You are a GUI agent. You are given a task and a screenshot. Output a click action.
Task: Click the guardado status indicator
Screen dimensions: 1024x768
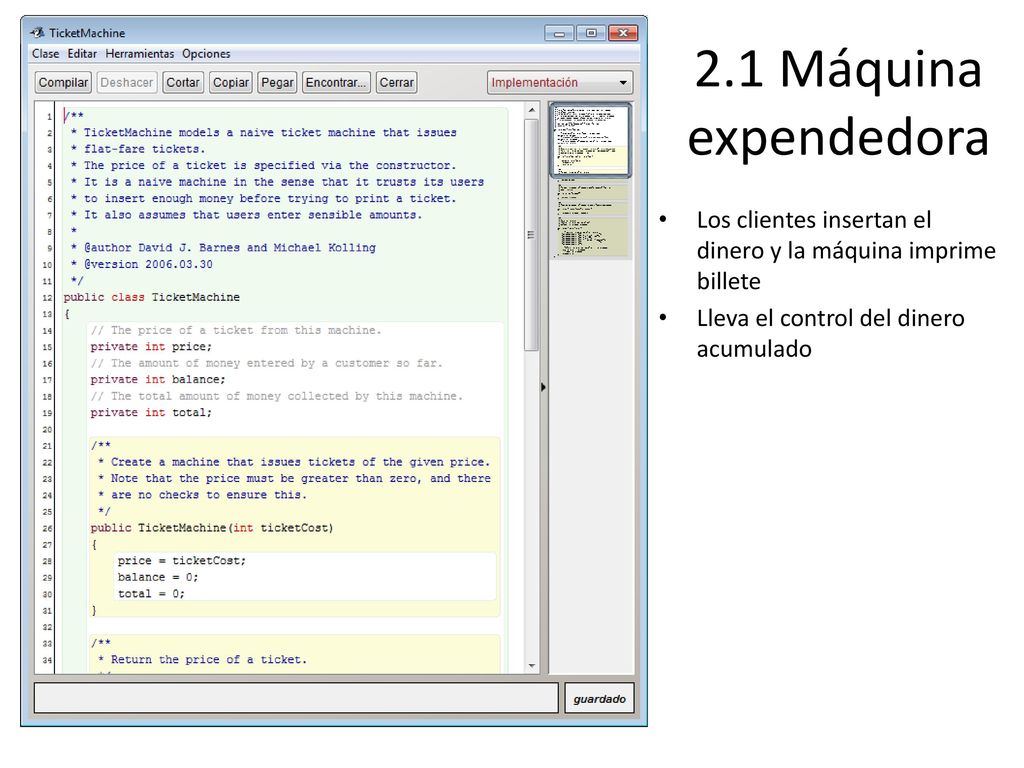click(x=599, y=698)
